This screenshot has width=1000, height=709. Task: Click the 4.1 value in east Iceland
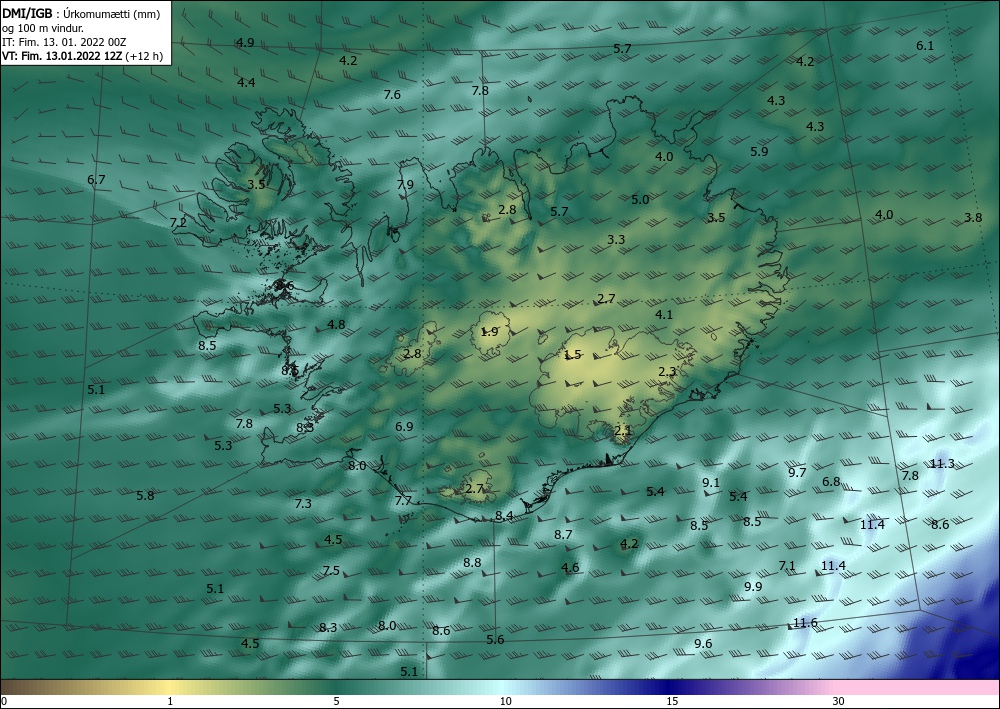coord(664,314)
